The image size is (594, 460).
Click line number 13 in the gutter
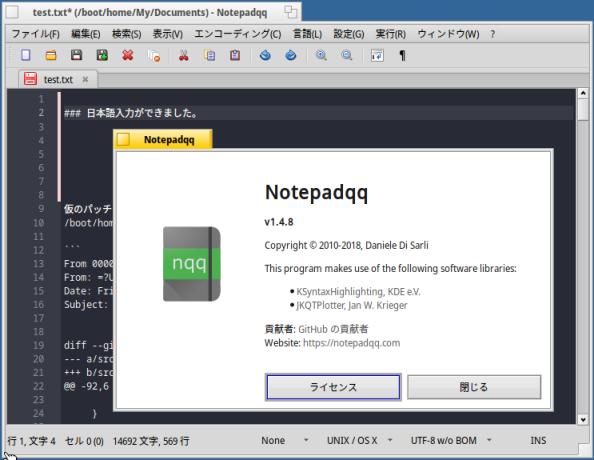click(39, 264)
